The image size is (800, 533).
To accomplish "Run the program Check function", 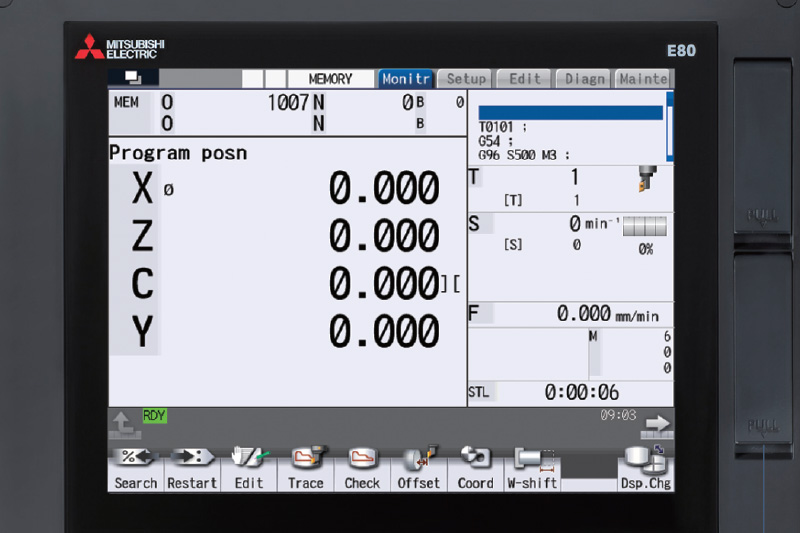I will click(x=362, y=467).
